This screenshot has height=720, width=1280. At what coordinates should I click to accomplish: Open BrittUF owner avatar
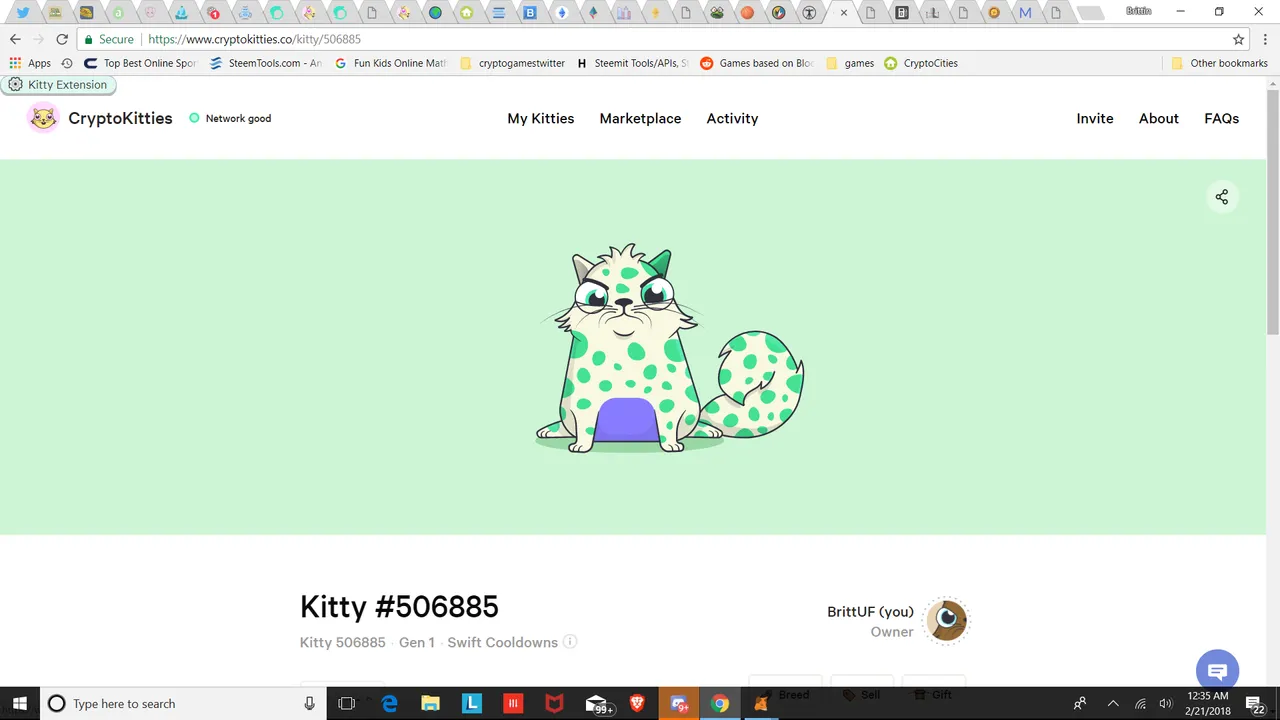coord(946,620)
